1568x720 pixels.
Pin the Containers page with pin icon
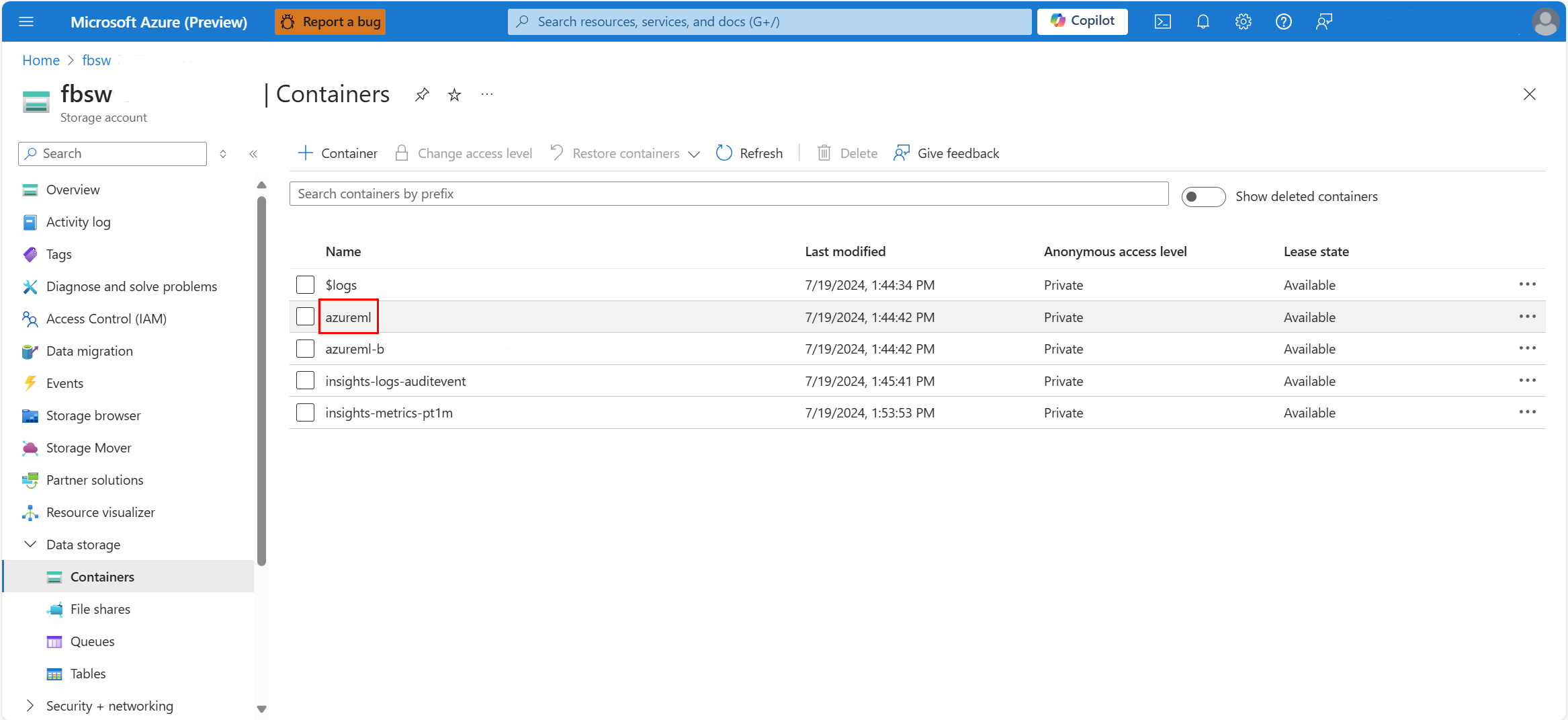(x=422, y=95)
